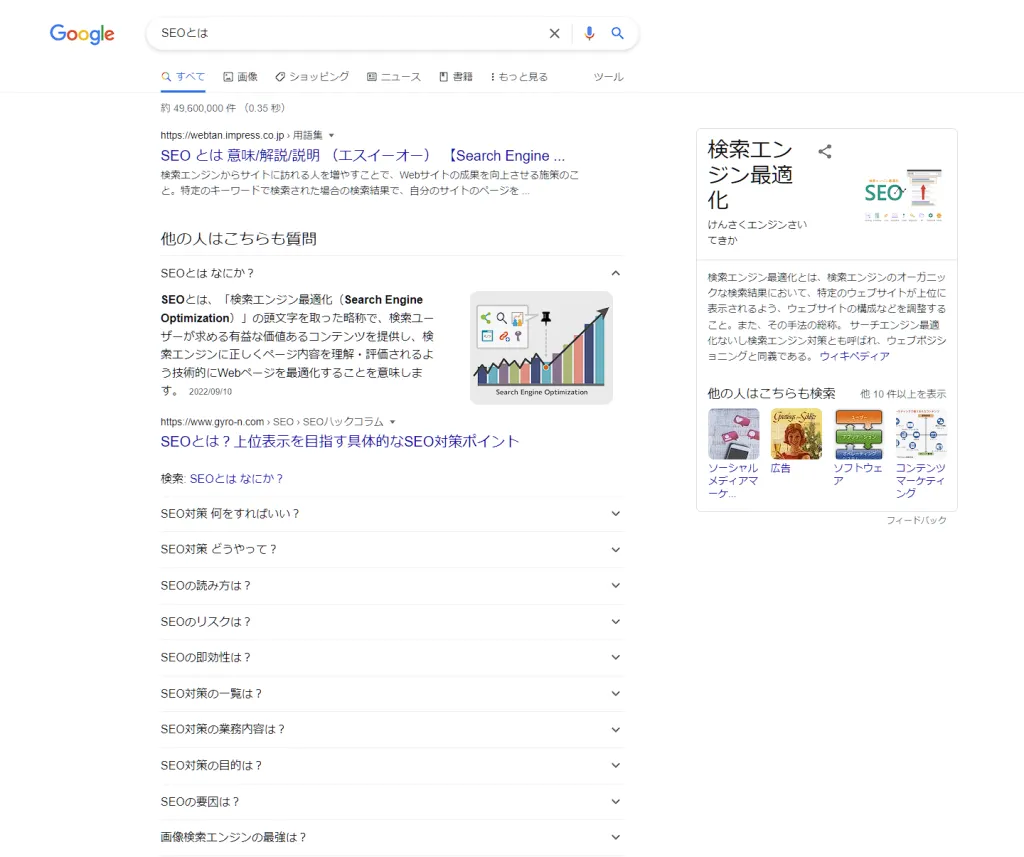Open webtan.impress result options arrow
Screen dimensions: 1024x857
coord(332,135)
